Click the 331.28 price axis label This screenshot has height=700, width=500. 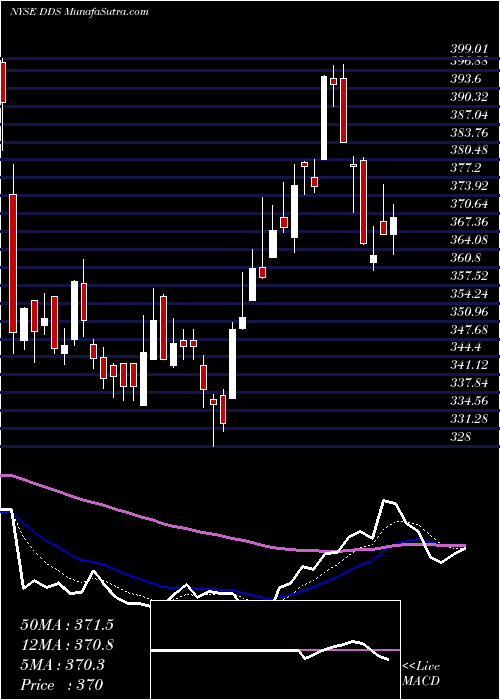[x=469, y=419]
